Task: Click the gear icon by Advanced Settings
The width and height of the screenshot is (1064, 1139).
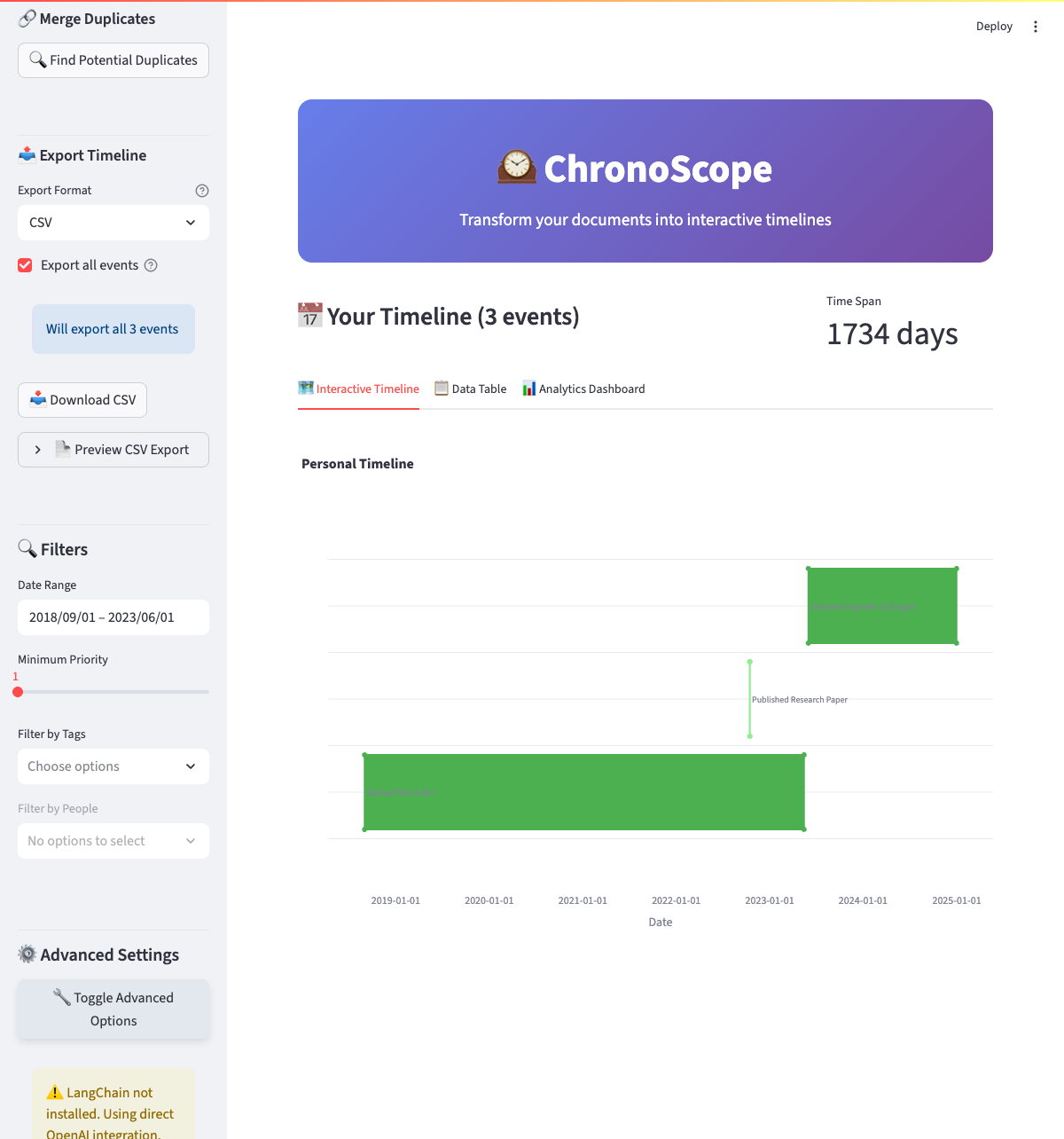Action: [27, 954]
